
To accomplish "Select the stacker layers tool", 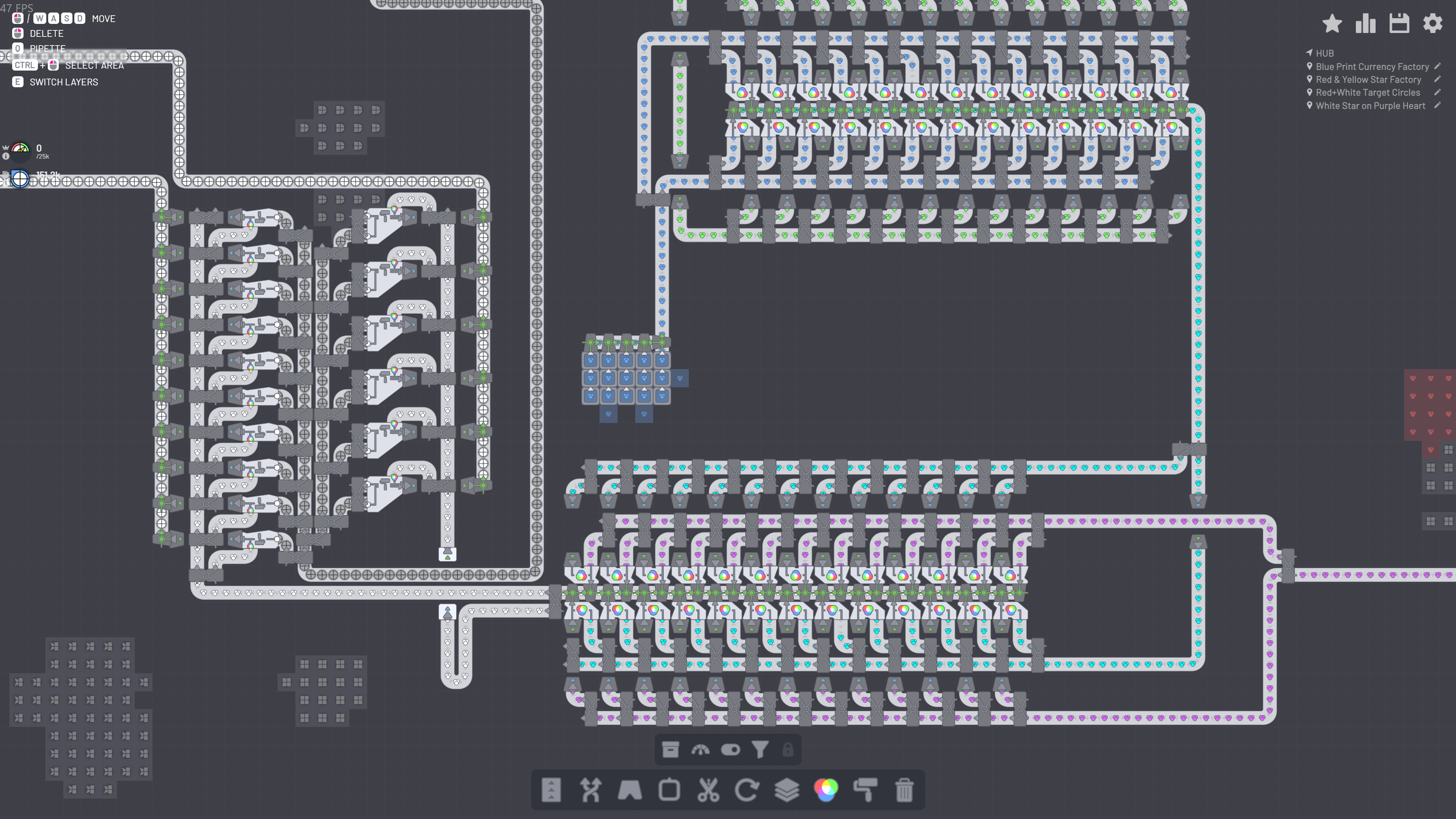I will [787, 790].
